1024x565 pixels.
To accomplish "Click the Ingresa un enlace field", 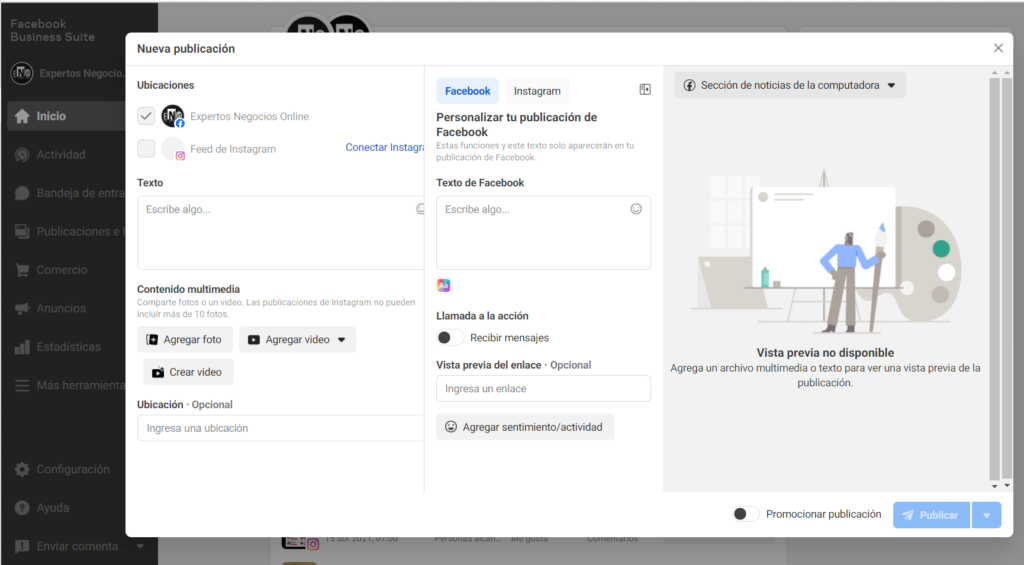I will [x=543, y=389].
